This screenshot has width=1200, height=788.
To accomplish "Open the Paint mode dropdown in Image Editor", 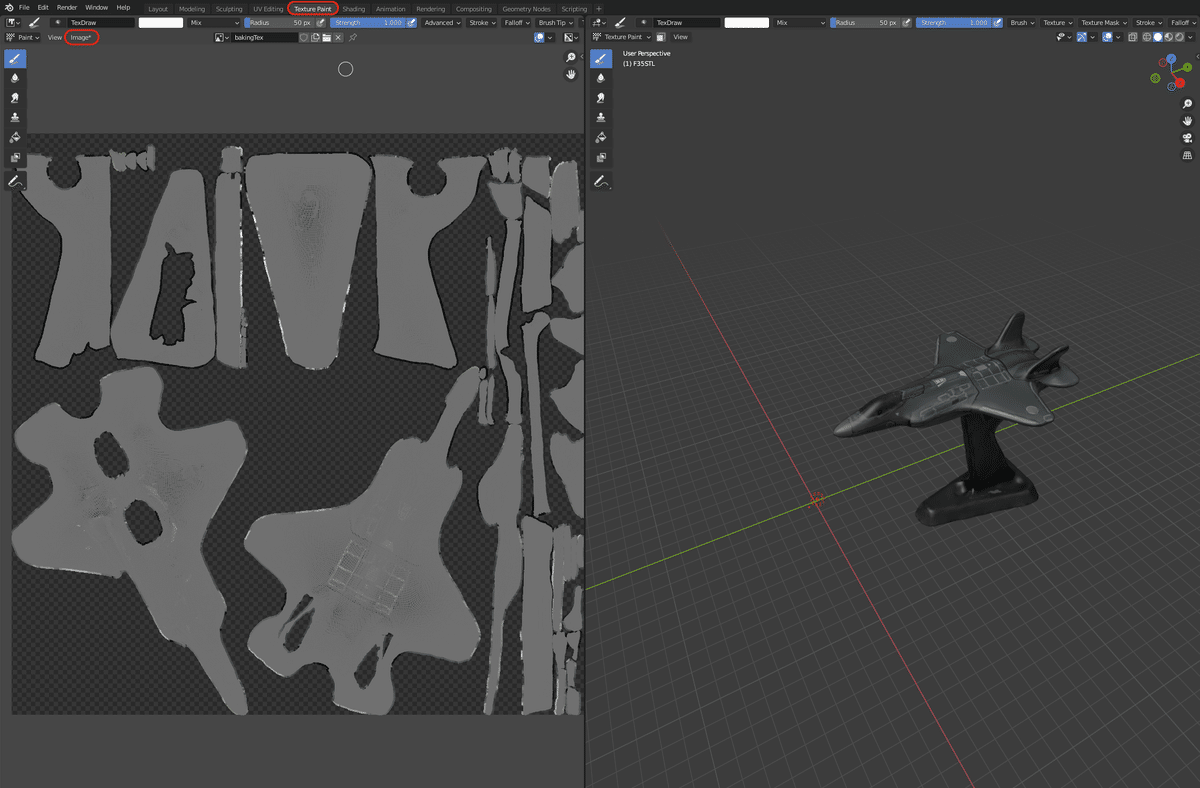I will point(24,37).
